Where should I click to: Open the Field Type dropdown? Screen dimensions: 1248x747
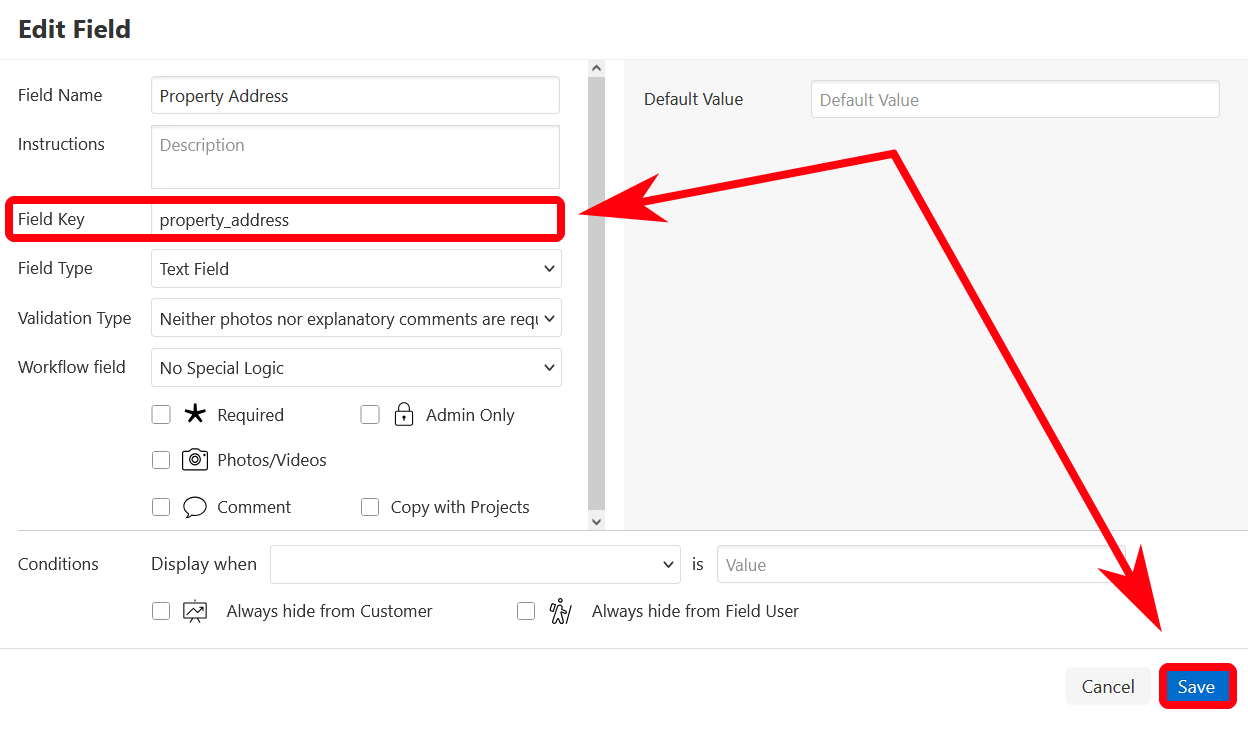click(x=355, y=269)
